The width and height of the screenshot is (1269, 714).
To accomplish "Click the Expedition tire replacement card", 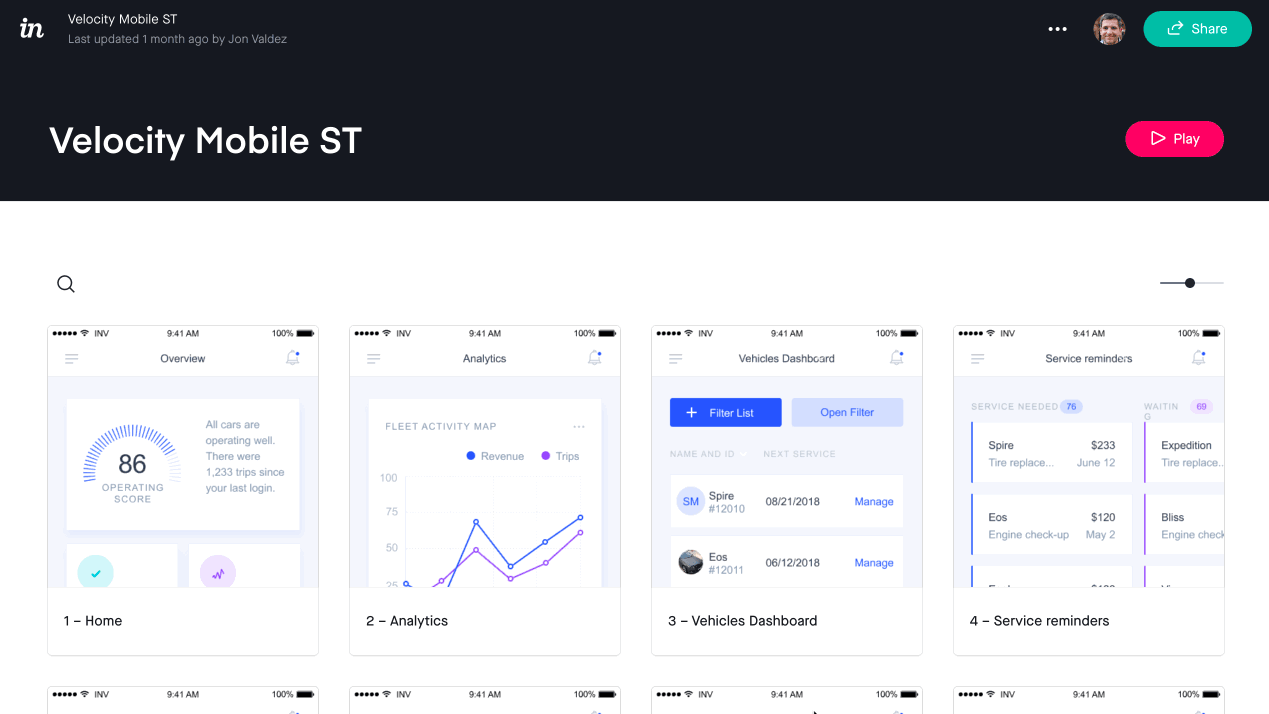I will tap(1185, 454).
